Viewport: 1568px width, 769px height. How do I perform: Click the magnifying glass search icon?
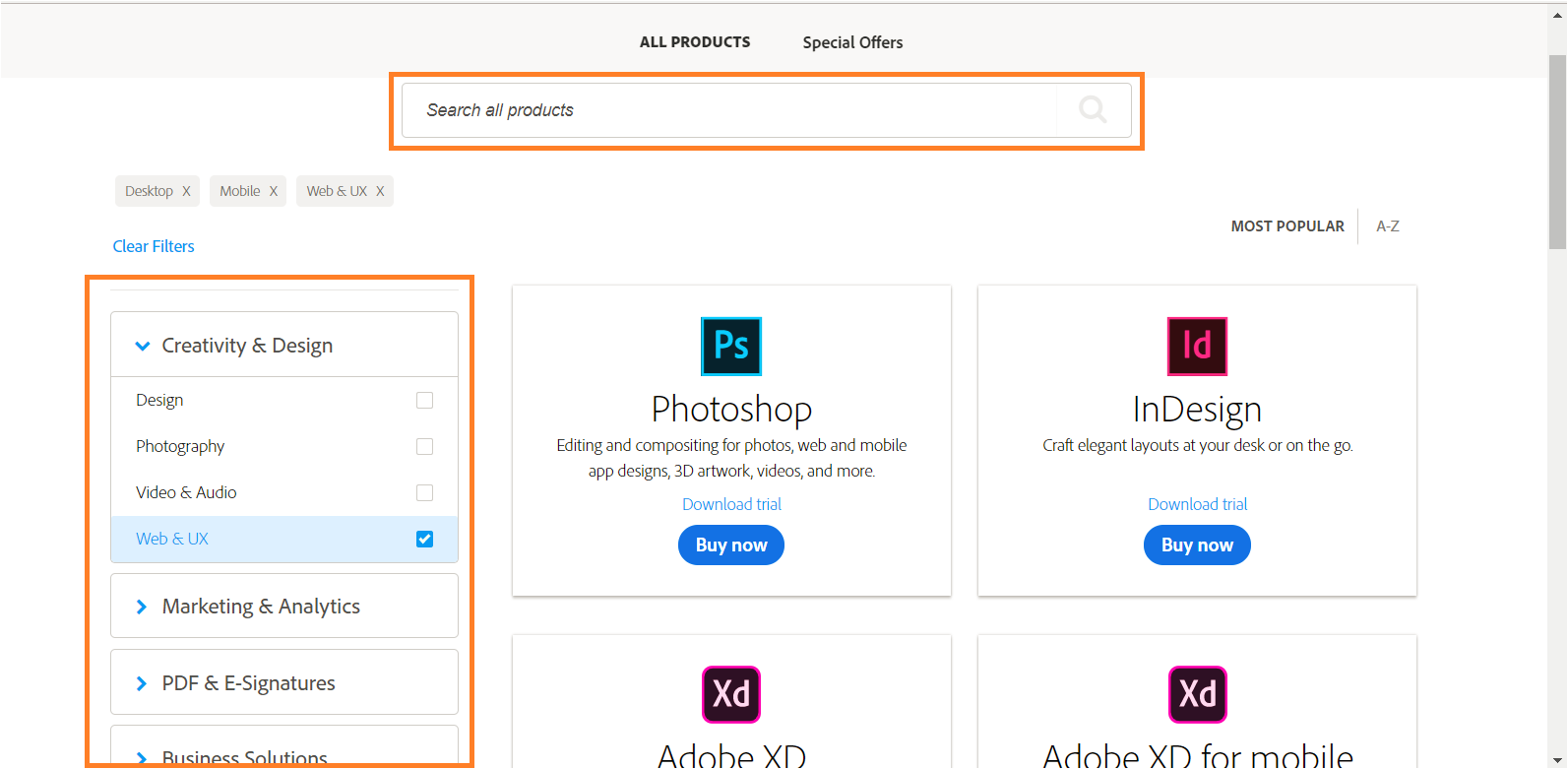point(1093,109)
